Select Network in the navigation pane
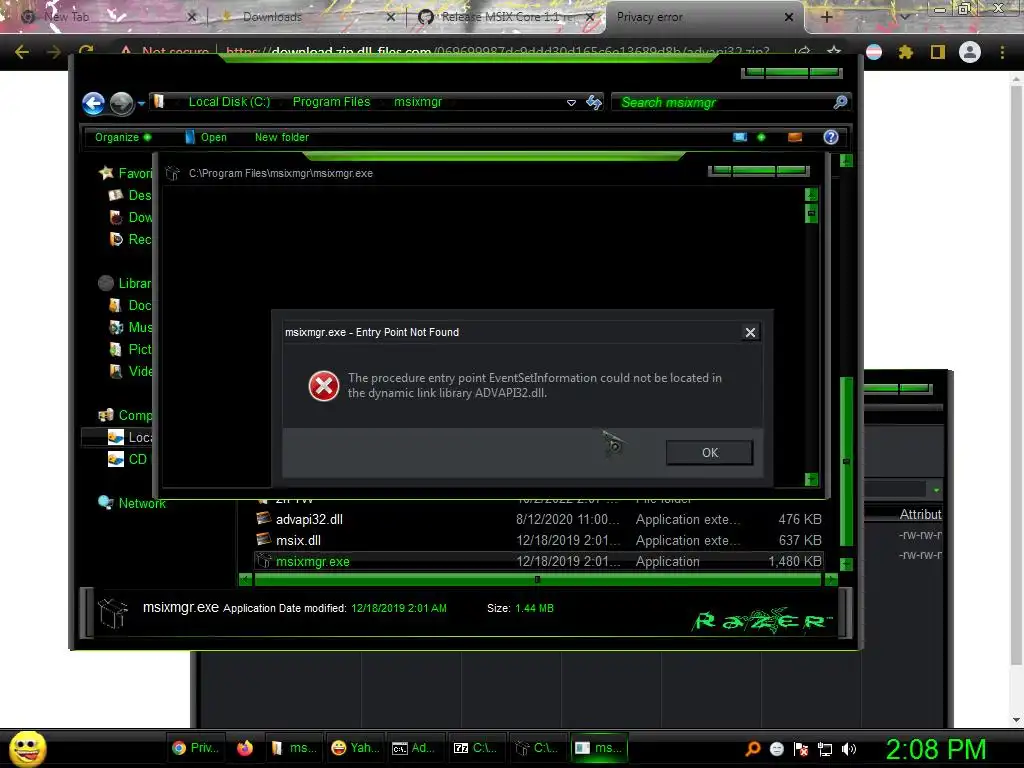The image size is (1024, 768). (132, 503)
